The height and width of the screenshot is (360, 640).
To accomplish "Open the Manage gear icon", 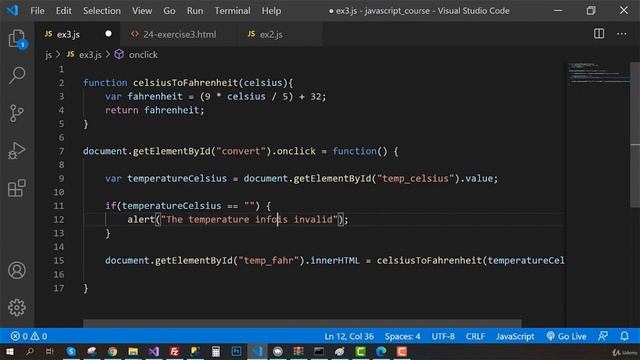I will pos(17,307).
